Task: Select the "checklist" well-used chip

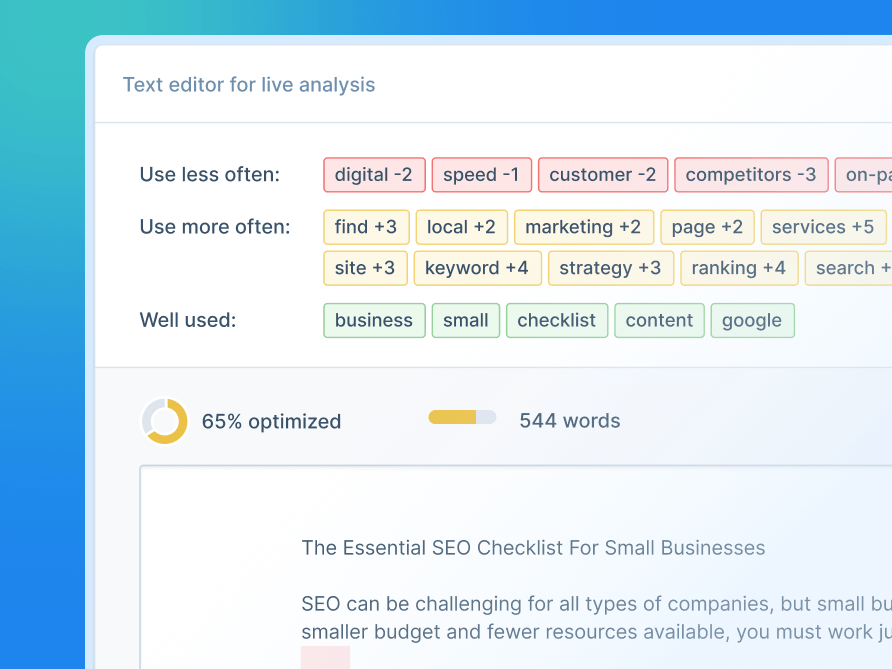Action: (x=557, y=320)
